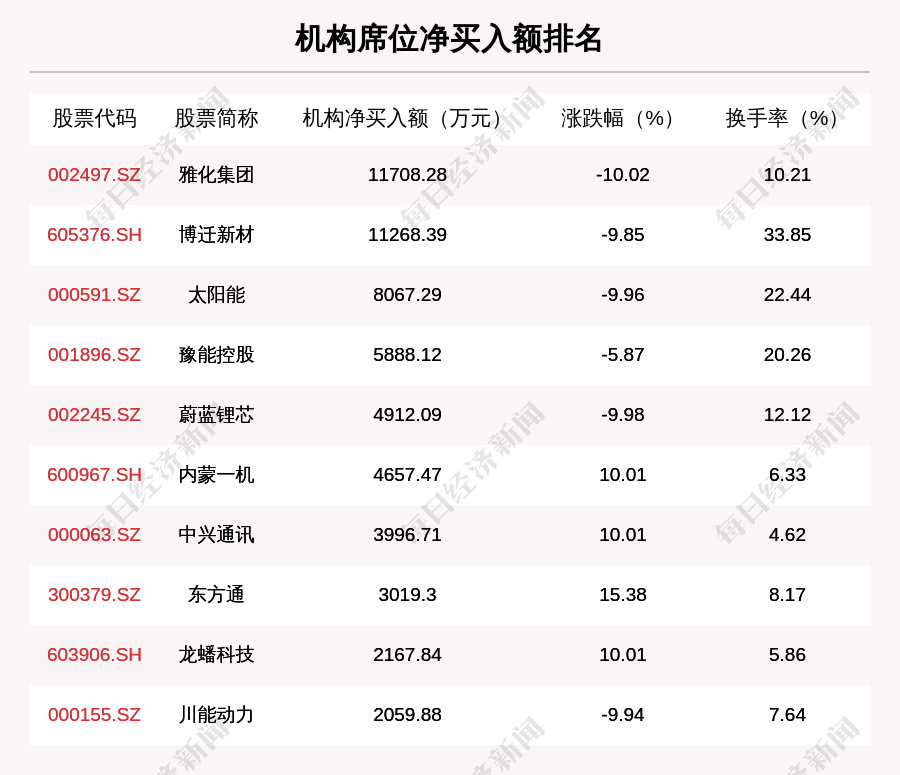This screenshot has width=900, height=775.
Task: Click net buy value 4657.47
Action: pyautogui.click(x=407, y=475)
